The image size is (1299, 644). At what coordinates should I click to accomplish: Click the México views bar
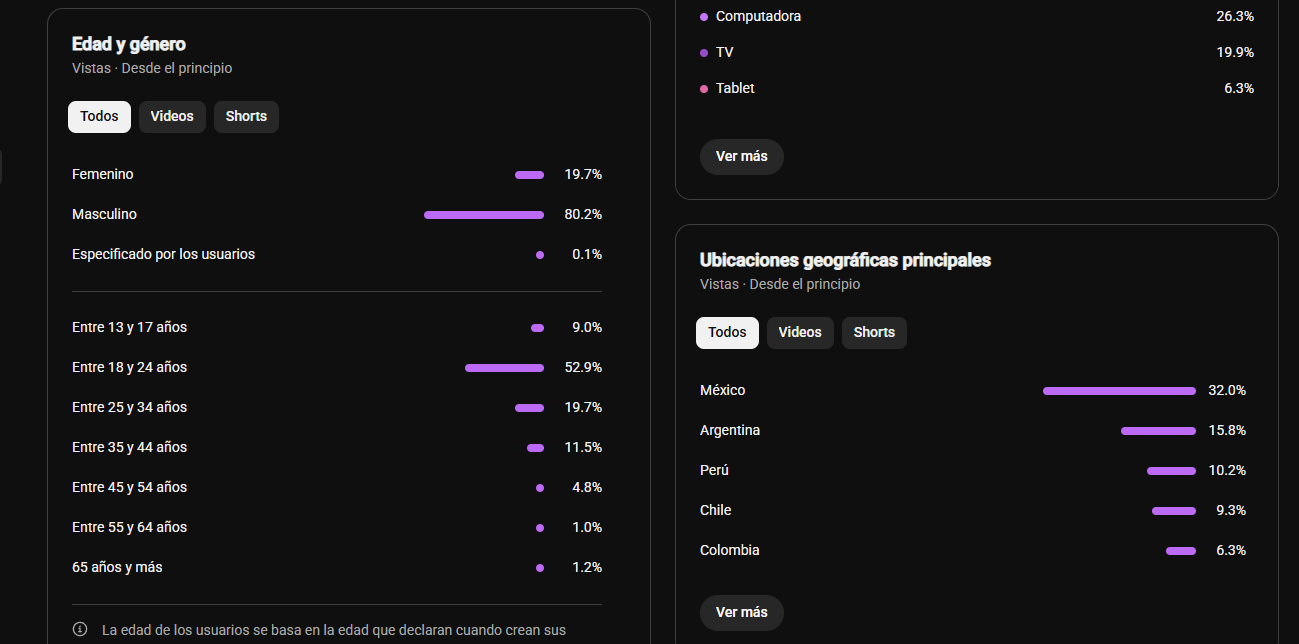1119,391
